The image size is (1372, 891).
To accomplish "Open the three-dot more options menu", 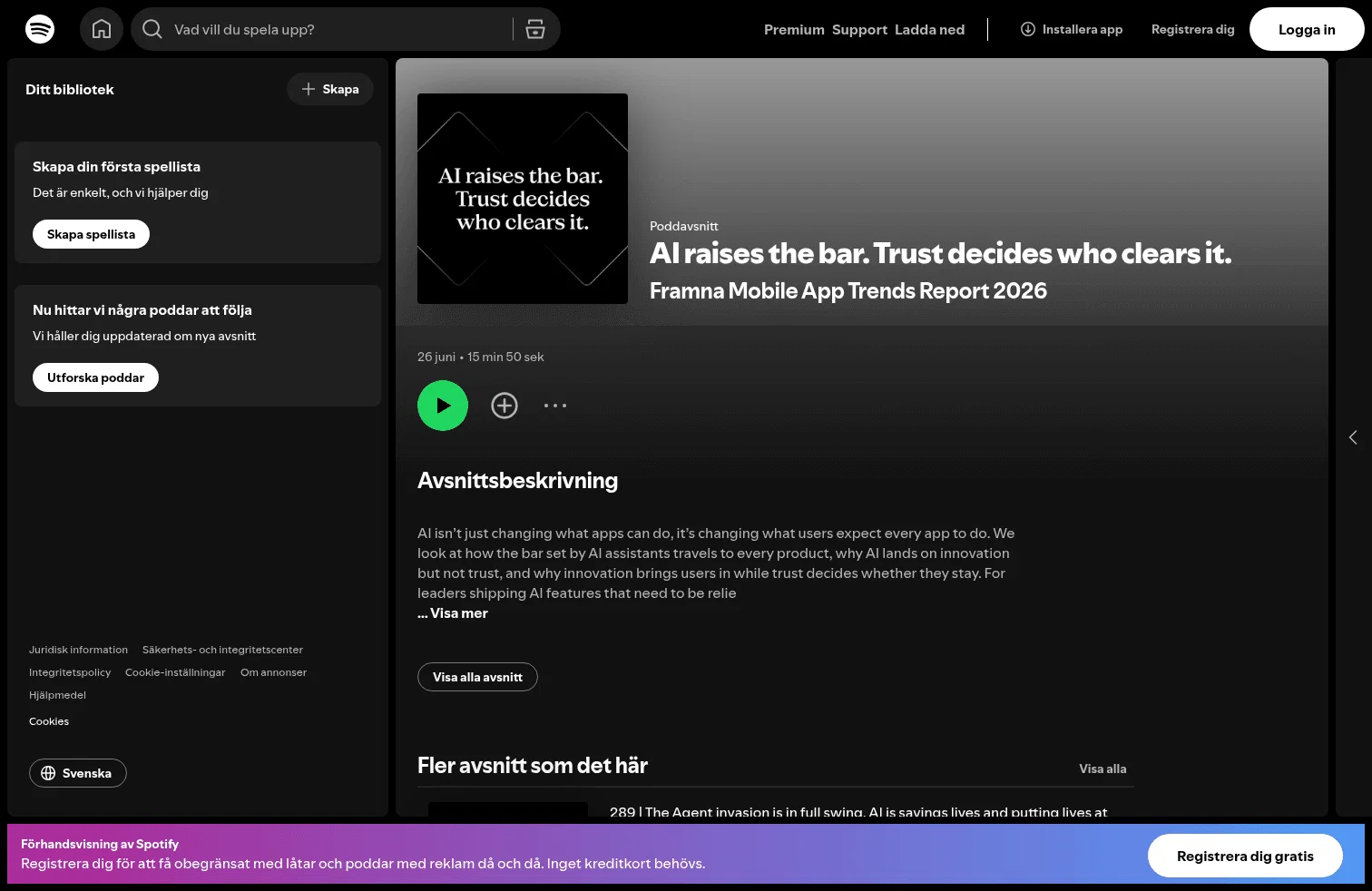I will click(555, 406).
